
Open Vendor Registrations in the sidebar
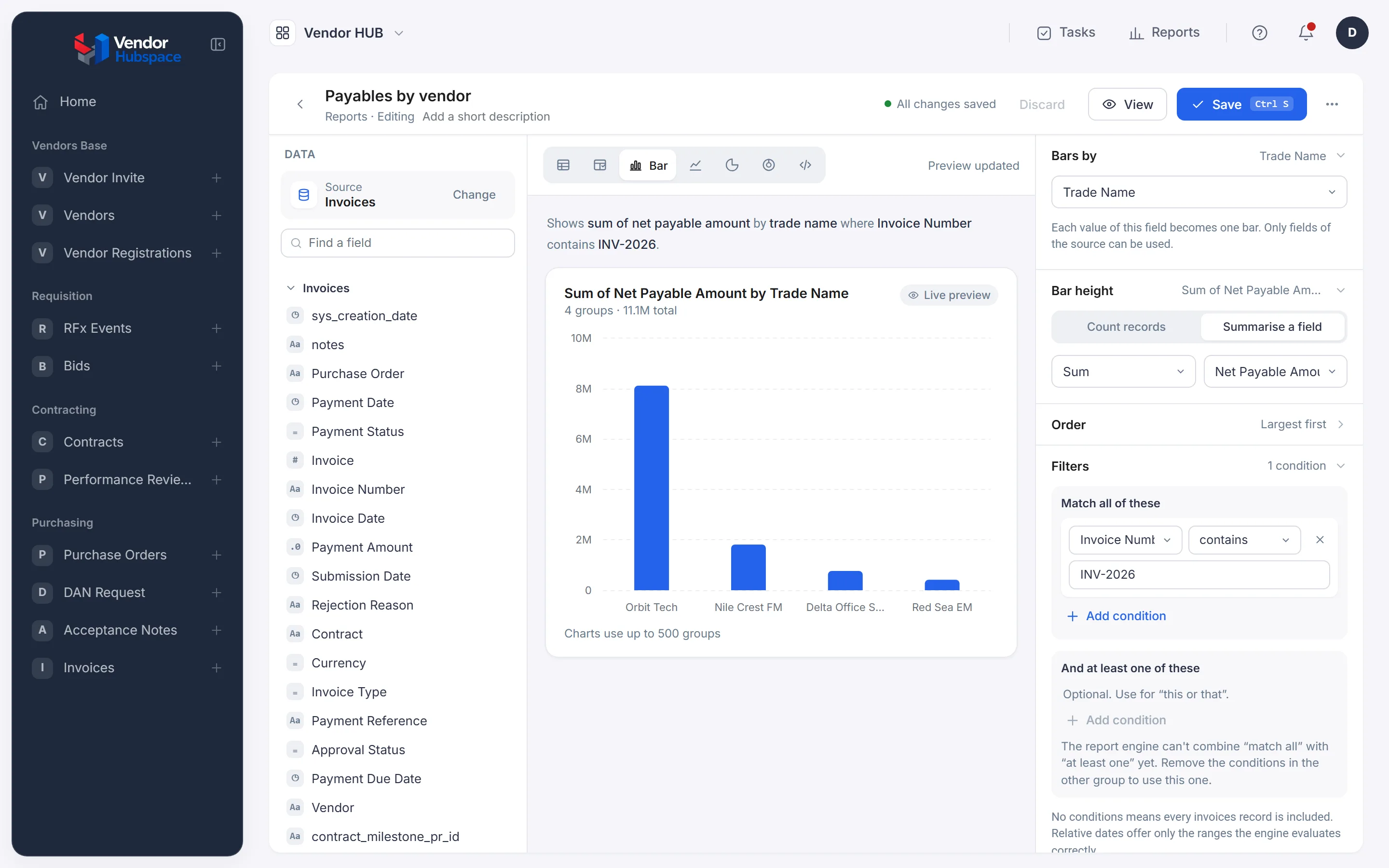[127, 253]
